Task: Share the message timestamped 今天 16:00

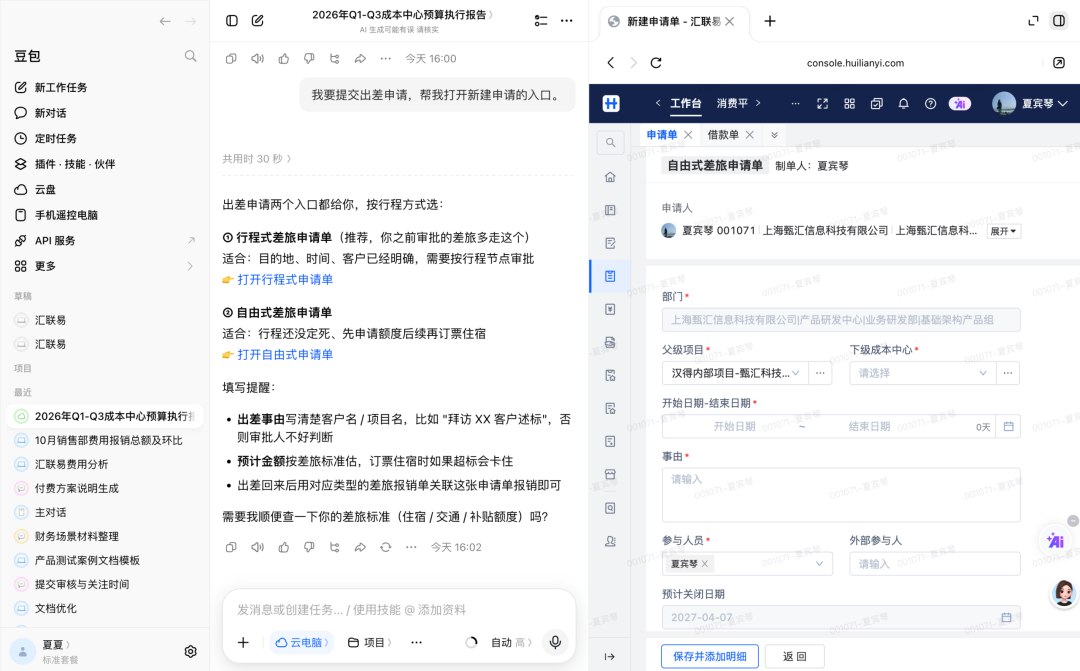Action: (x=360, y=59)
